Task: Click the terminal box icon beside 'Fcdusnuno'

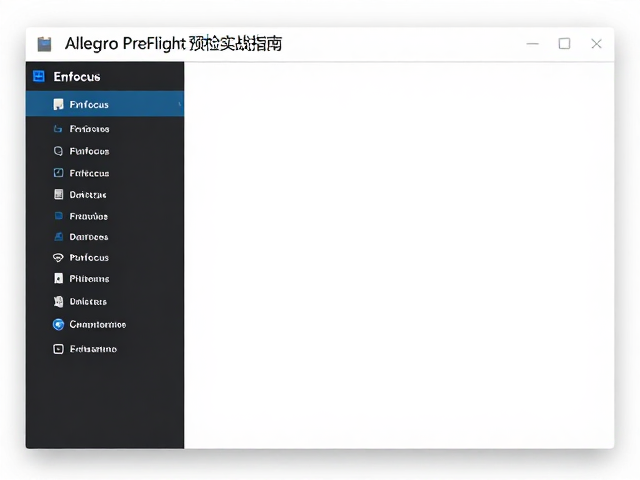Action: [x=58, y=349]
